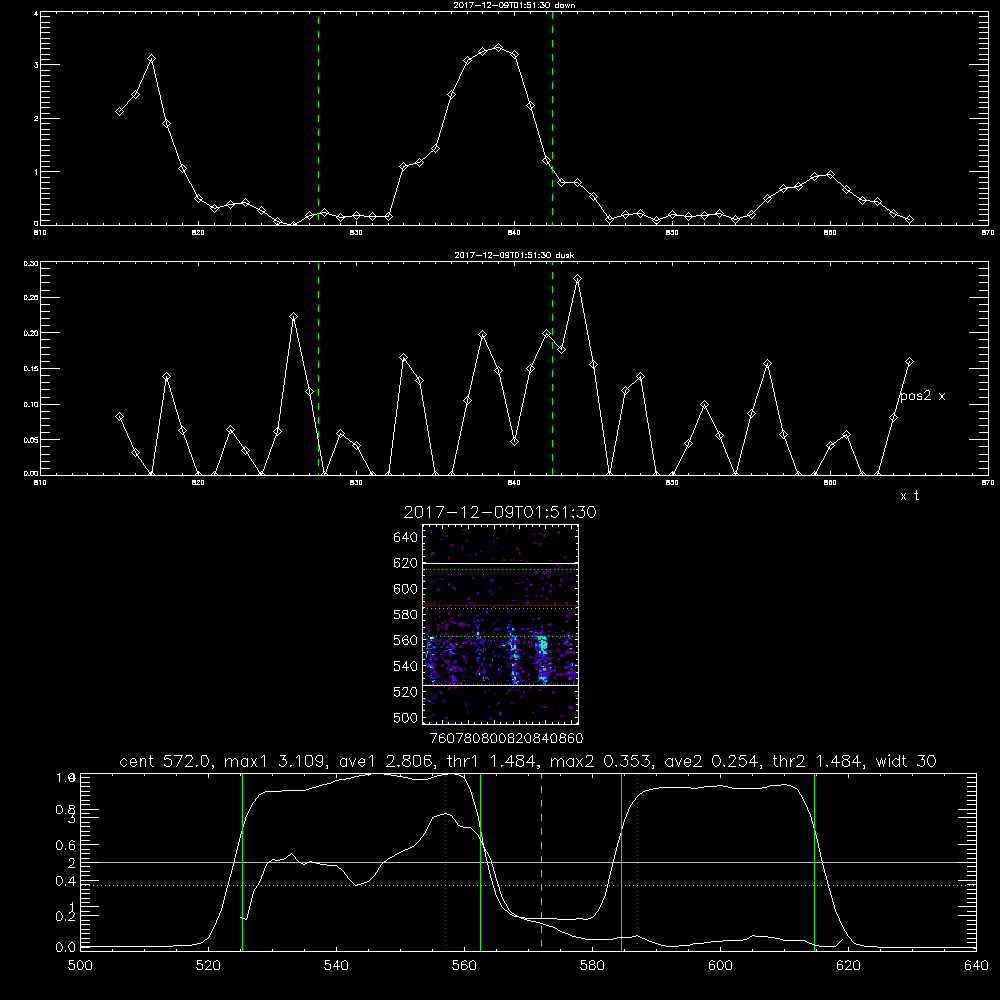Click the x-axis label 540 on bottom plot

[x=336, y=966]
